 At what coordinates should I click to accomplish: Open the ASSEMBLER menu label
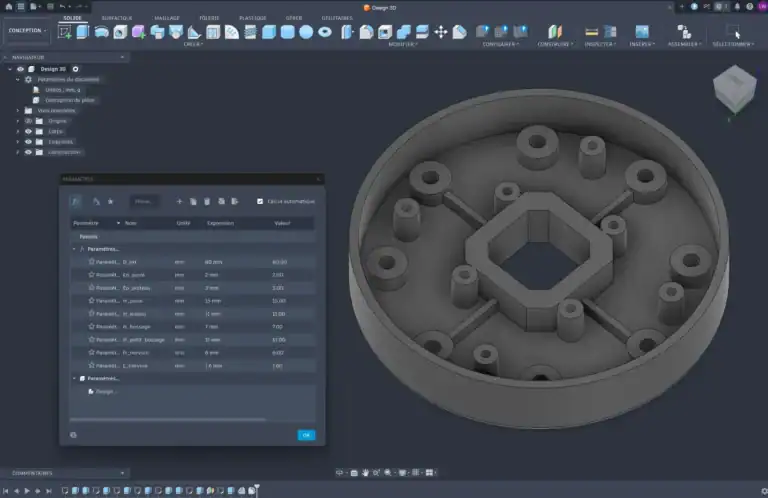(684, 44)
